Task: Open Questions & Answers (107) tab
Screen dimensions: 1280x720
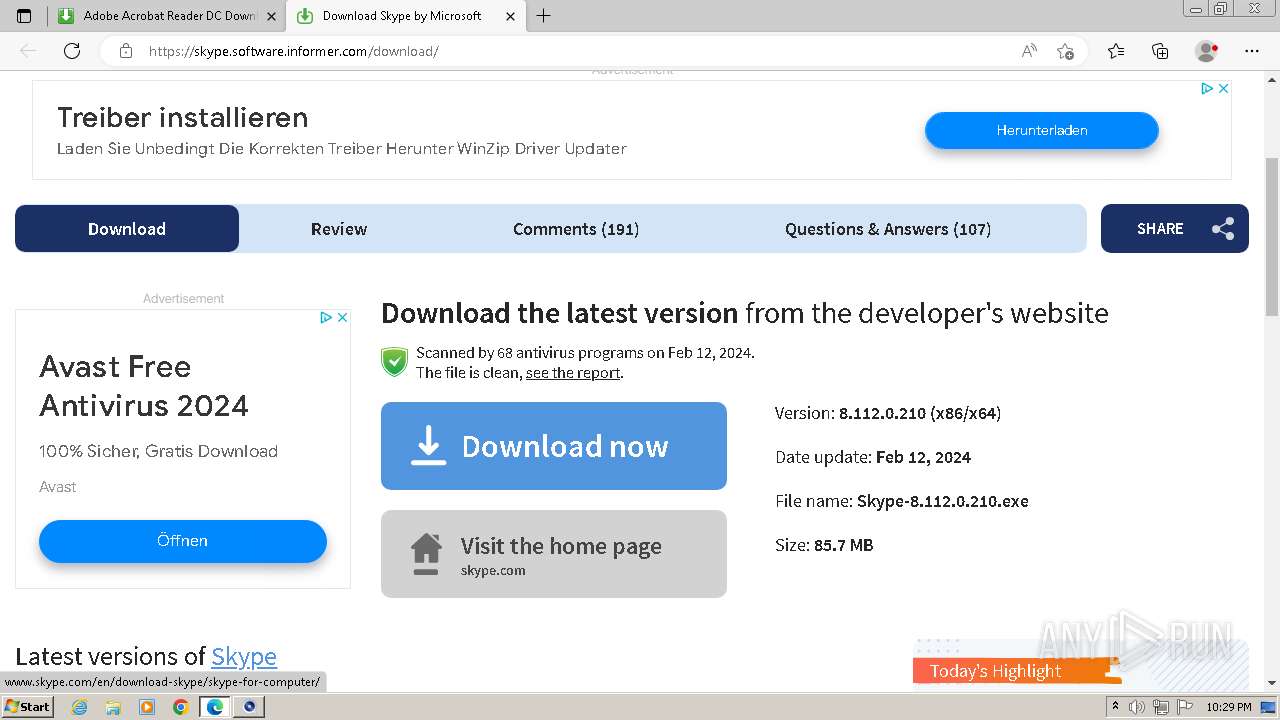Action: [x=888, y=229]
